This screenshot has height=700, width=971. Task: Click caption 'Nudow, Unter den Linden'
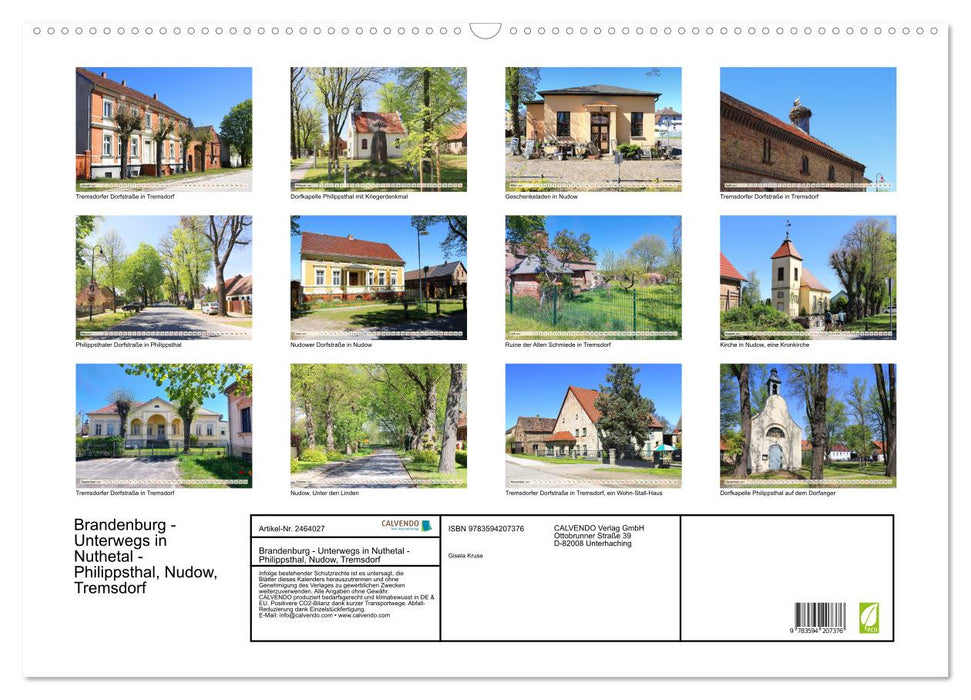coord(324,493)
